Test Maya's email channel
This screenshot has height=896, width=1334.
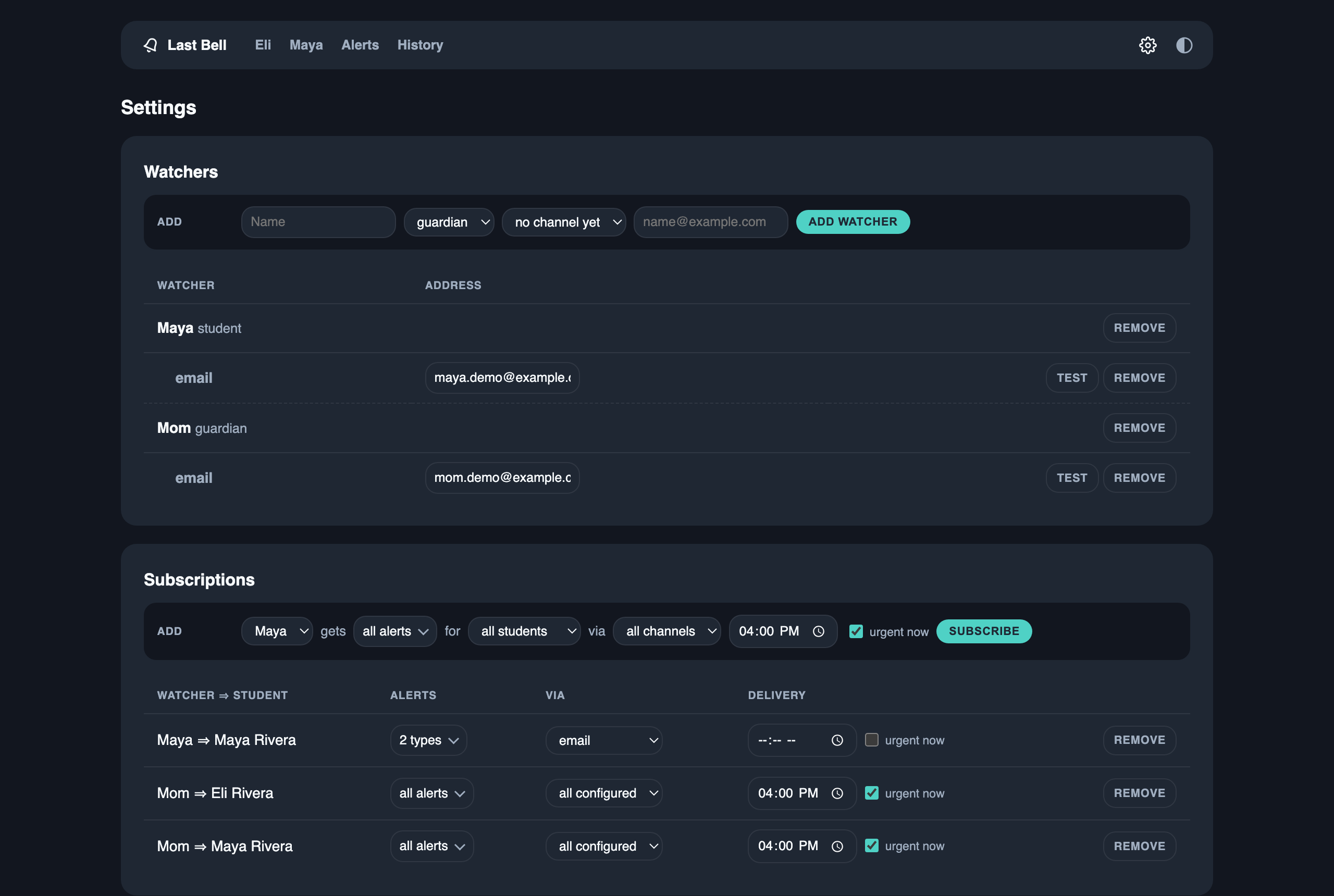coord(1072,378)
